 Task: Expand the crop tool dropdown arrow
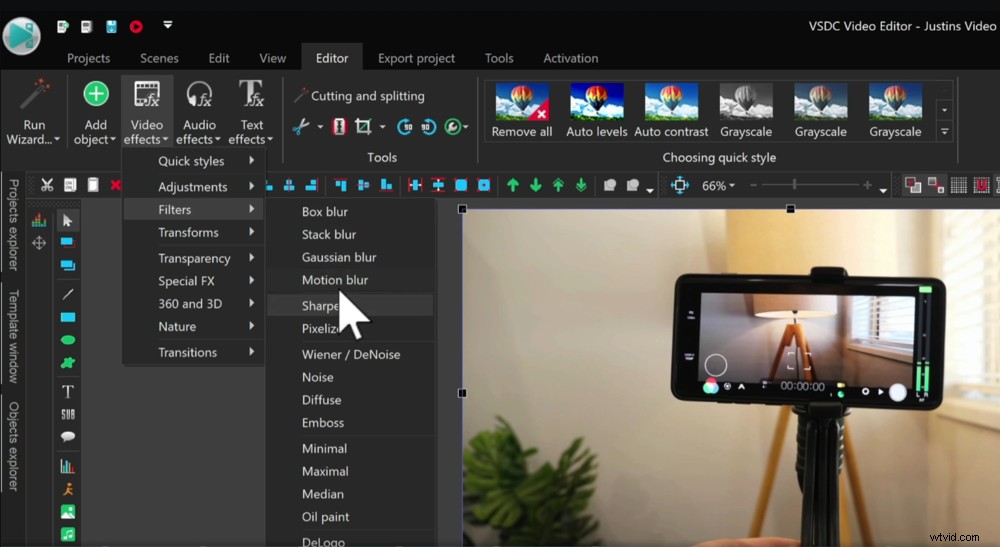pos(383,127)
